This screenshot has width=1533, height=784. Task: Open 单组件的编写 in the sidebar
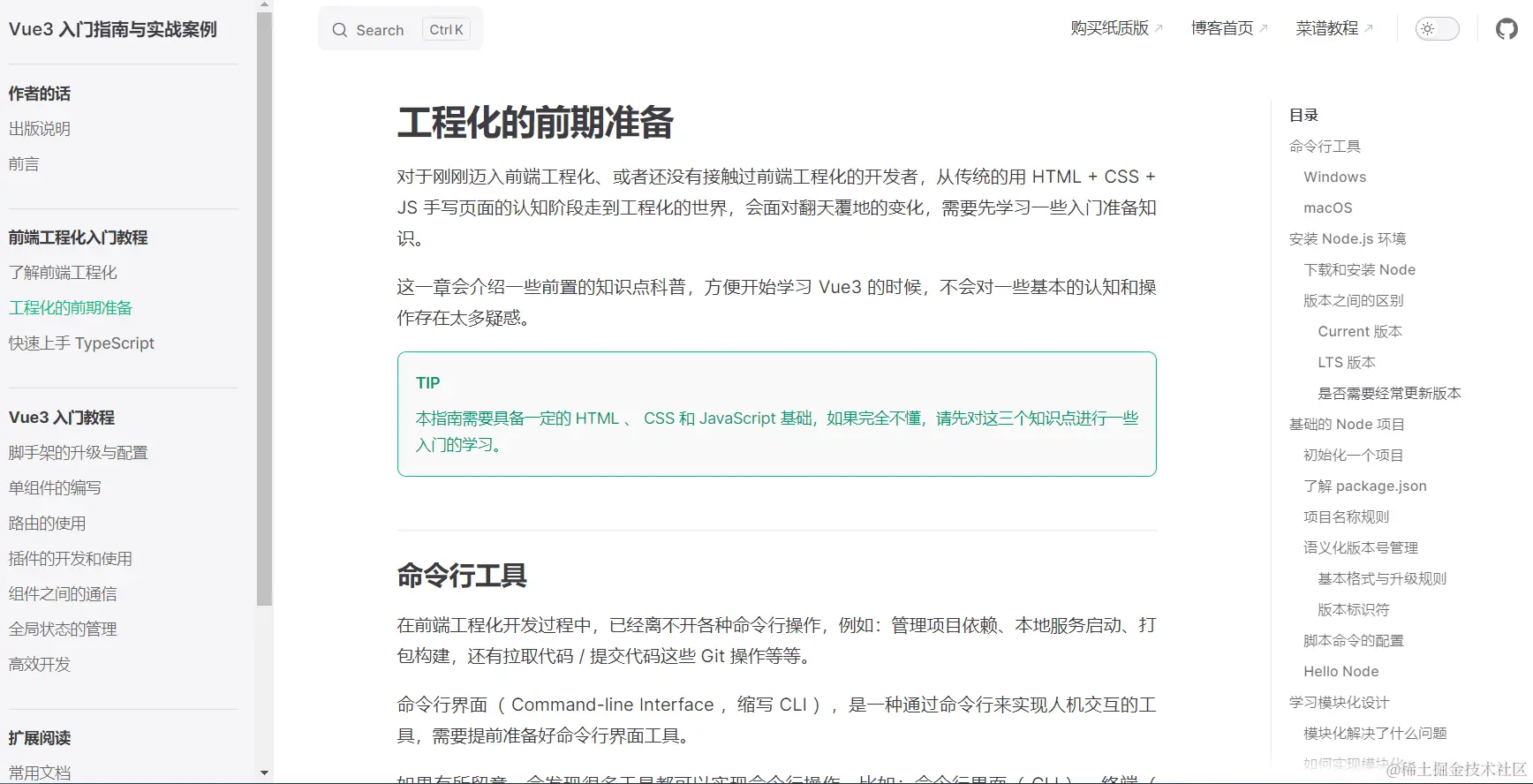point(55,488)
